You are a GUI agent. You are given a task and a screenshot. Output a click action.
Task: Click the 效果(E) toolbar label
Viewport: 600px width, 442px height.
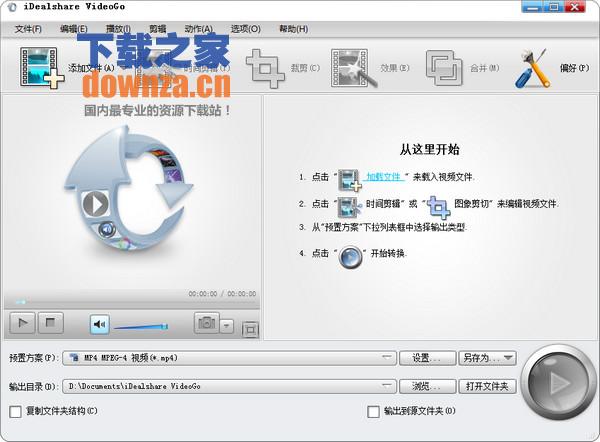tap(395, 68)
